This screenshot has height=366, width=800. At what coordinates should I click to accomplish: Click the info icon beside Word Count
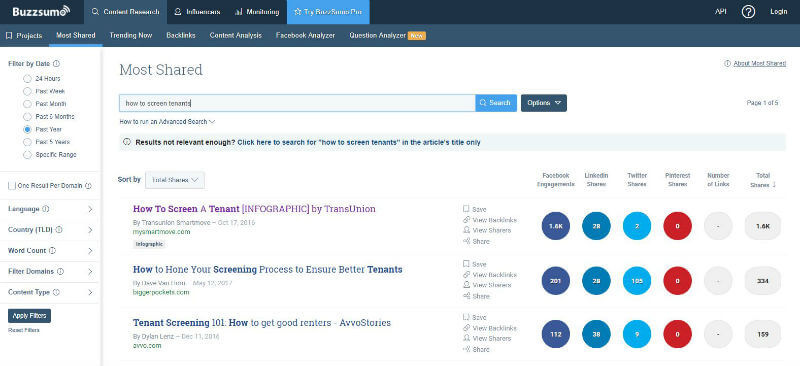pyautogui.click(x=52, y=251)
